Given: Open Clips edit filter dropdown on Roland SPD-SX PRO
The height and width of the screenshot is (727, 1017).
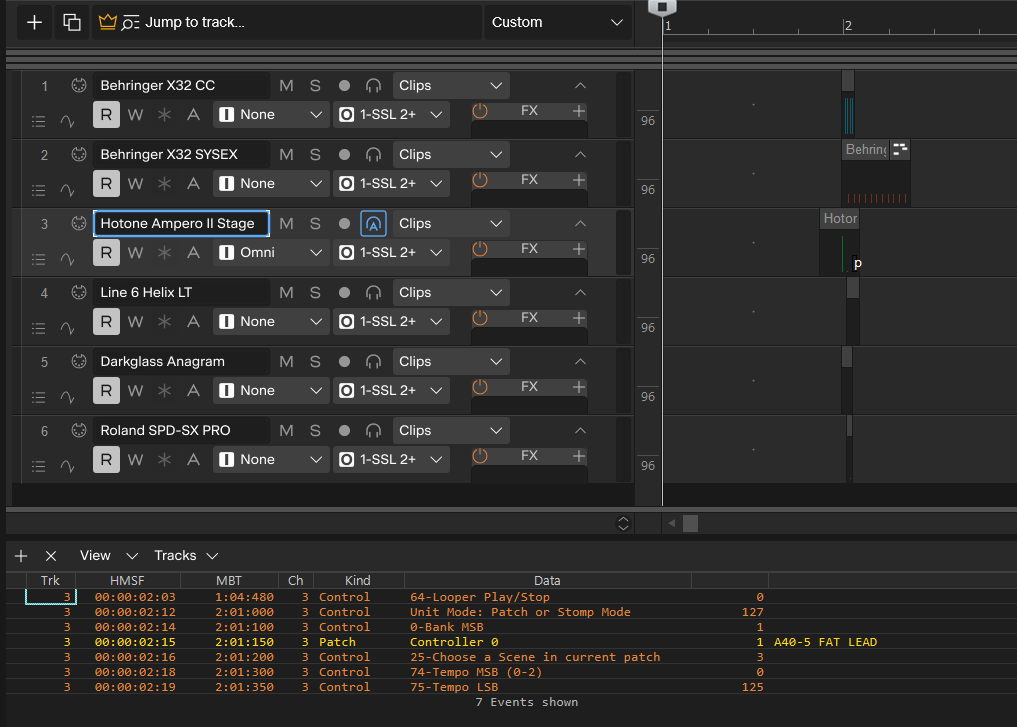Looking at the screenshot, I should point(451,431).
